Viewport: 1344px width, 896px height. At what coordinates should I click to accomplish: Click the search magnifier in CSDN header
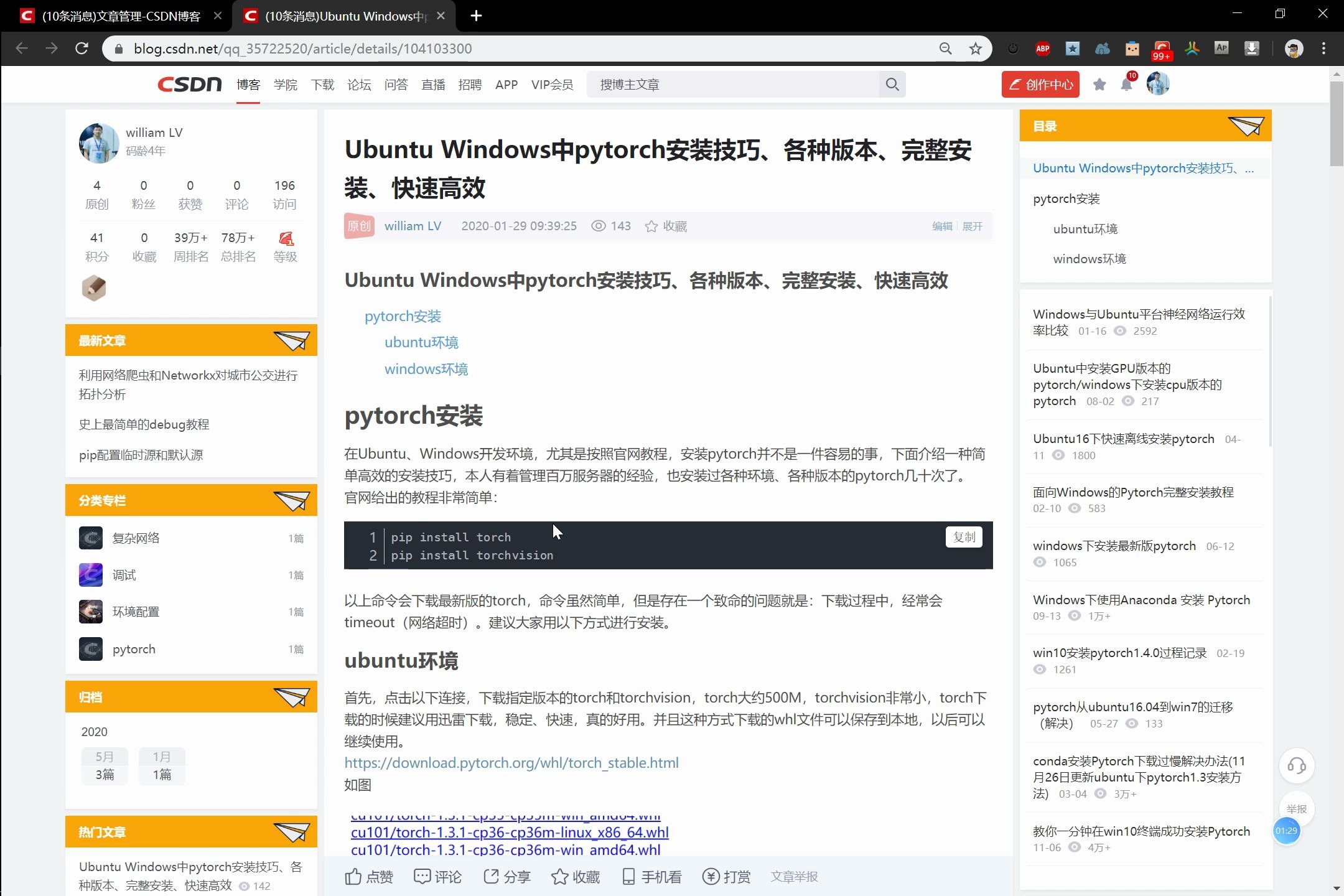(892, 85)
